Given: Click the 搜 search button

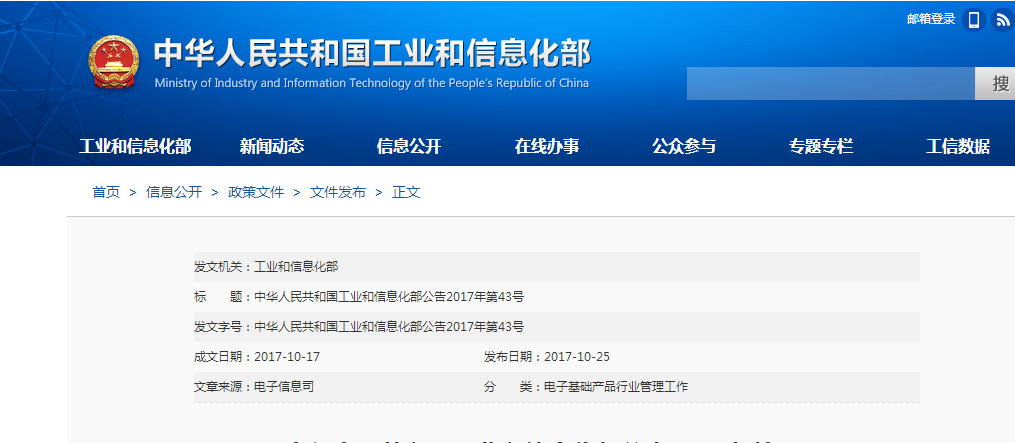Looking at the screenshot, I should pos(995,84).
